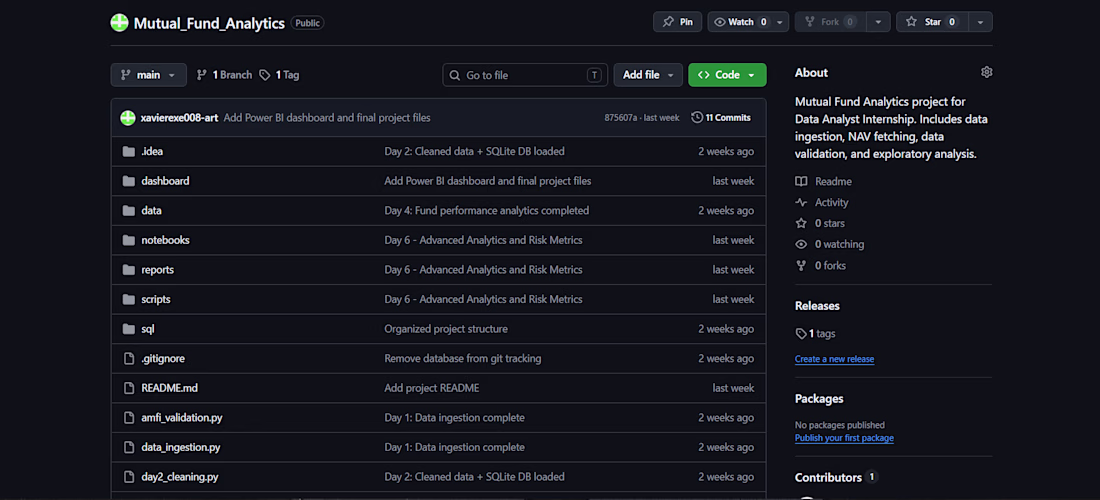1100x500 pixels.
Task: Open the notebooks folder name
Action: [x=166, y=240]
